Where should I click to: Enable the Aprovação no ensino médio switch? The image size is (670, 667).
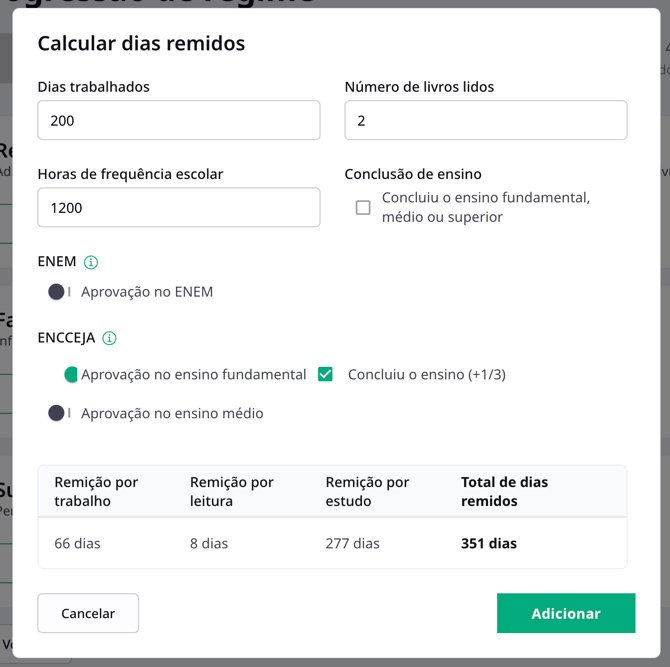60,413
